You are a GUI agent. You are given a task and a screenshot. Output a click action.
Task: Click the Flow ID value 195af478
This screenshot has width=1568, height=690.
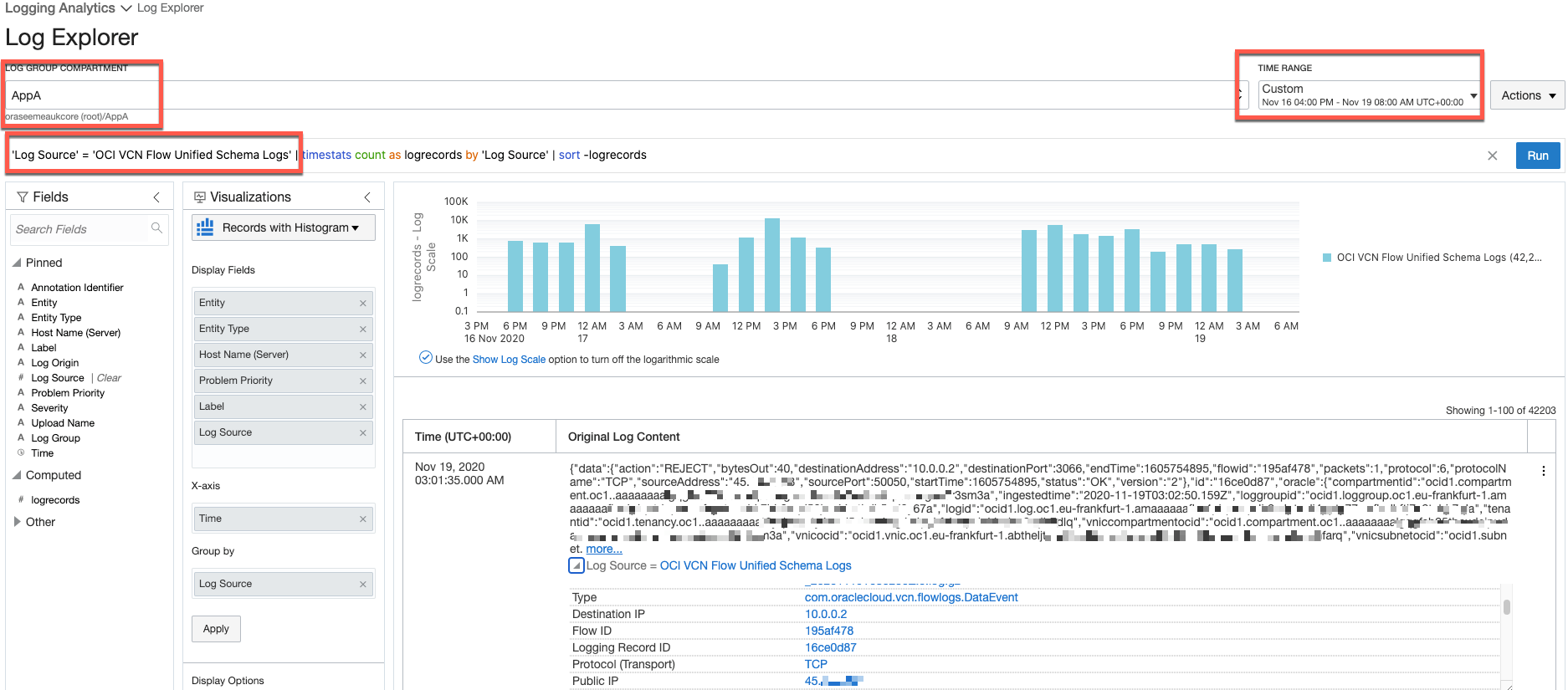pyautogui.click(x=829, y=631)
